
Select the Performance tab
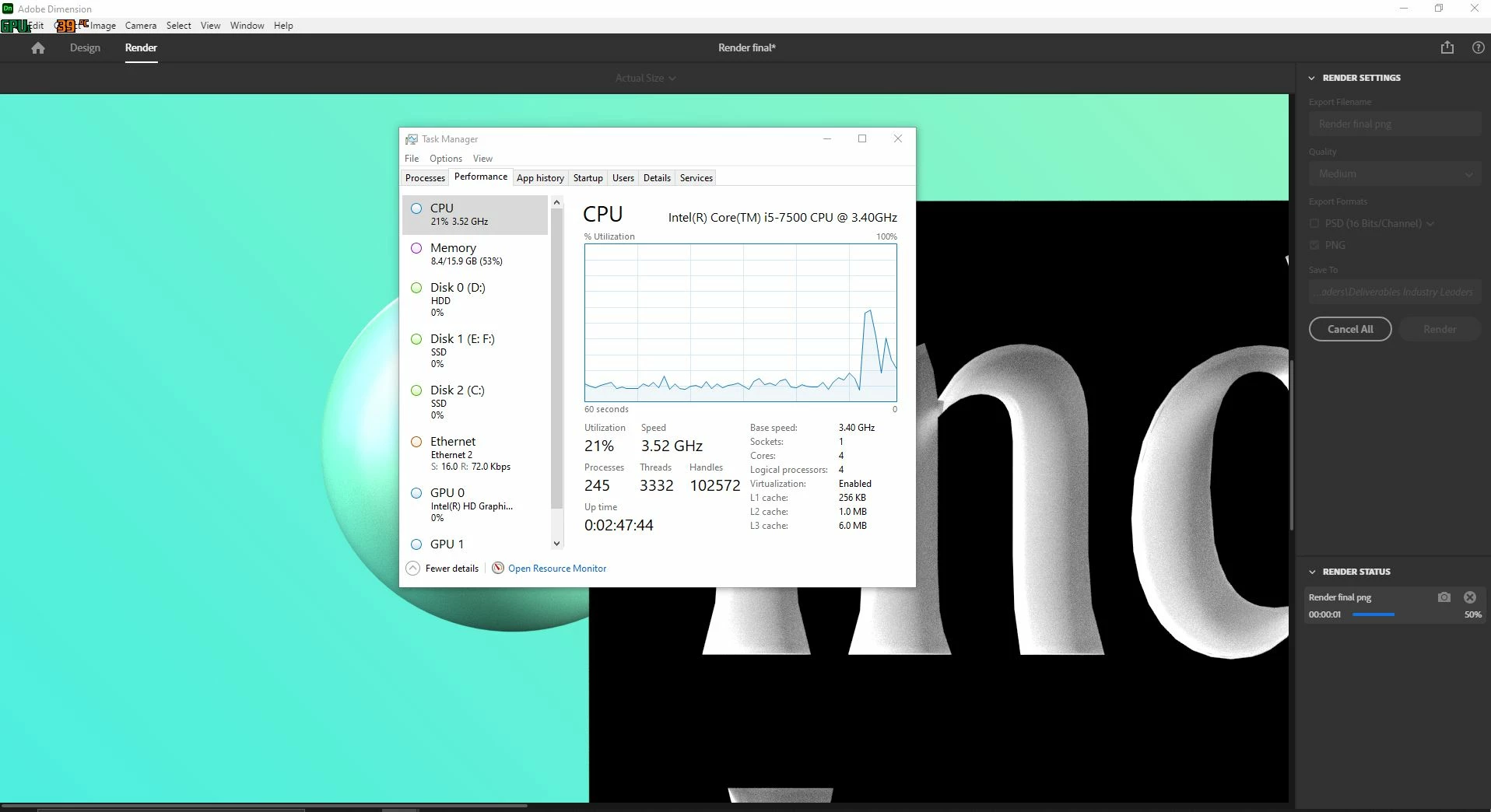[x=480, y=177]
